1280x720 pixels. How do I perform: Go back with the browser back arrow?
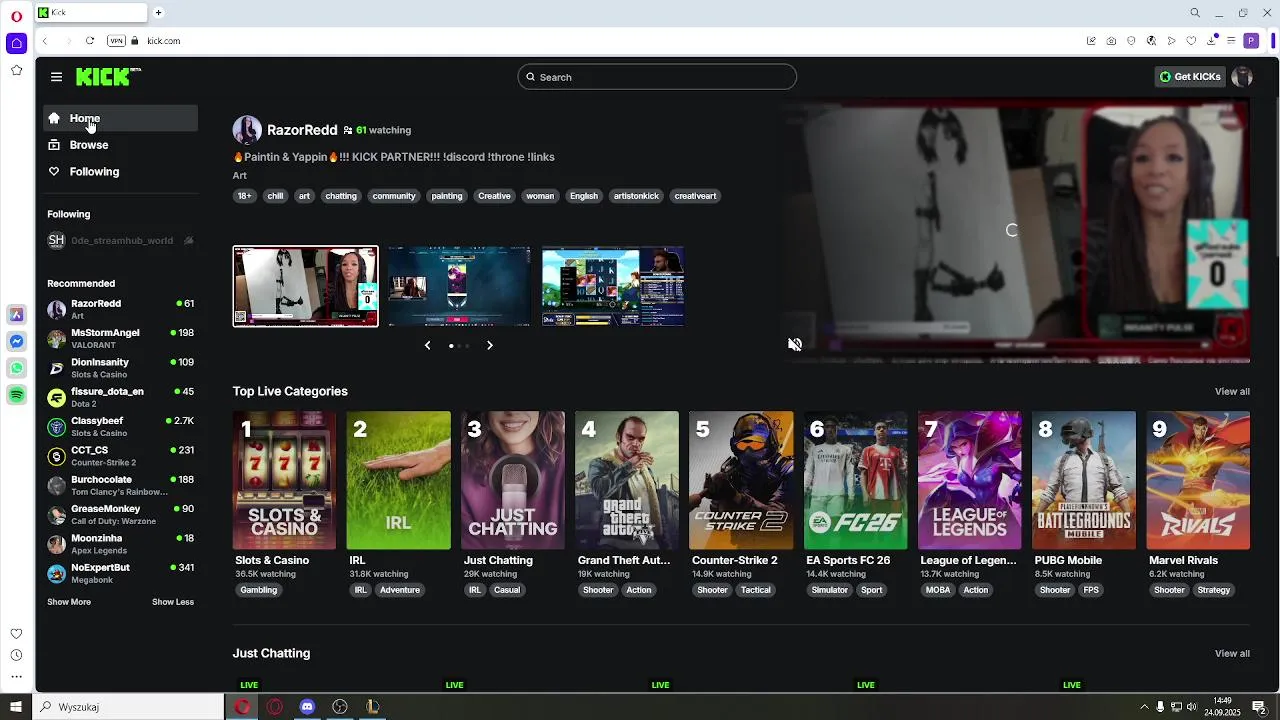[45, 41]
